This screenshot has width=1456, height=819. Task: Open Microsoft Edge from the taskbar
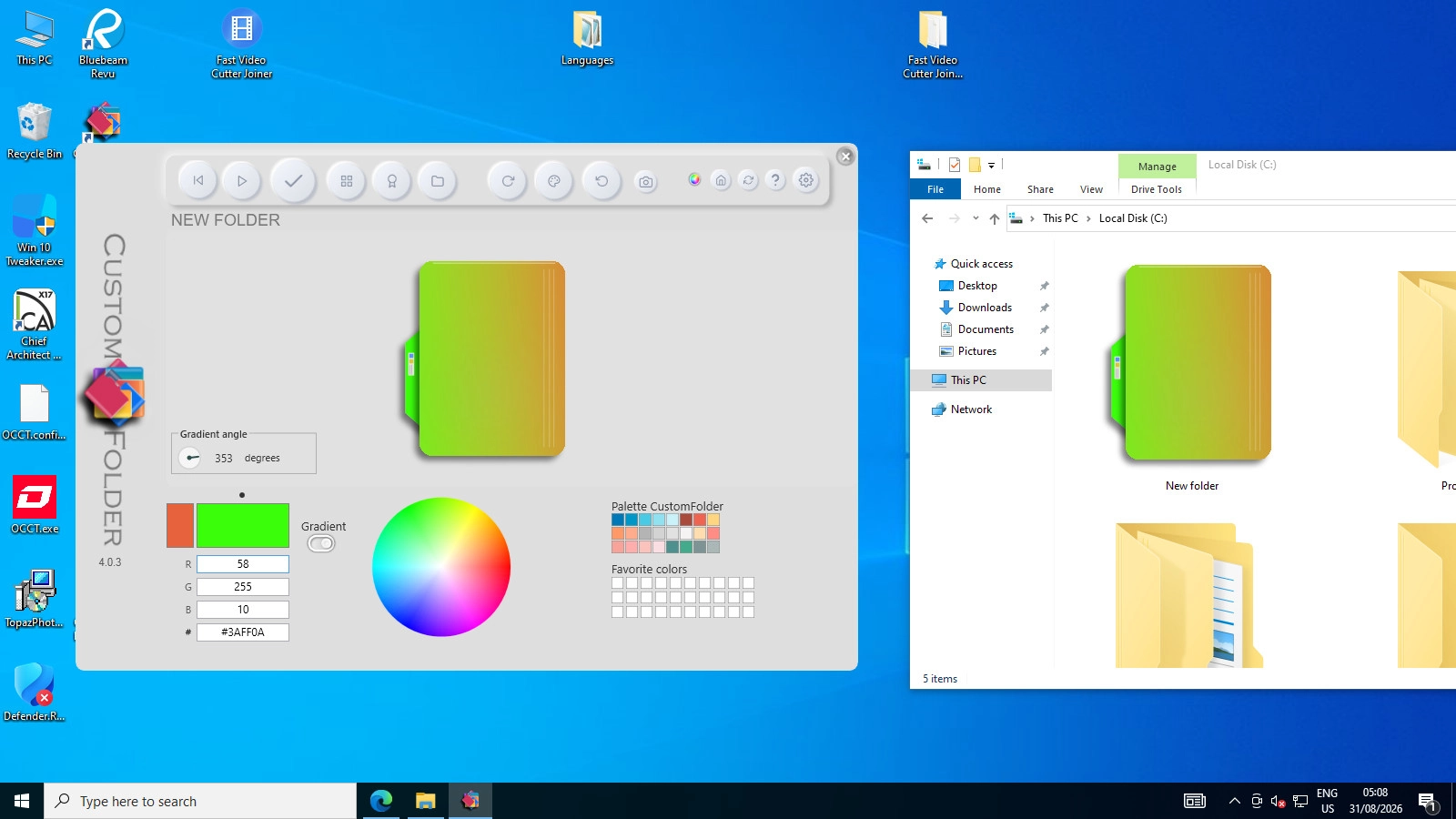tap(380, 801)
